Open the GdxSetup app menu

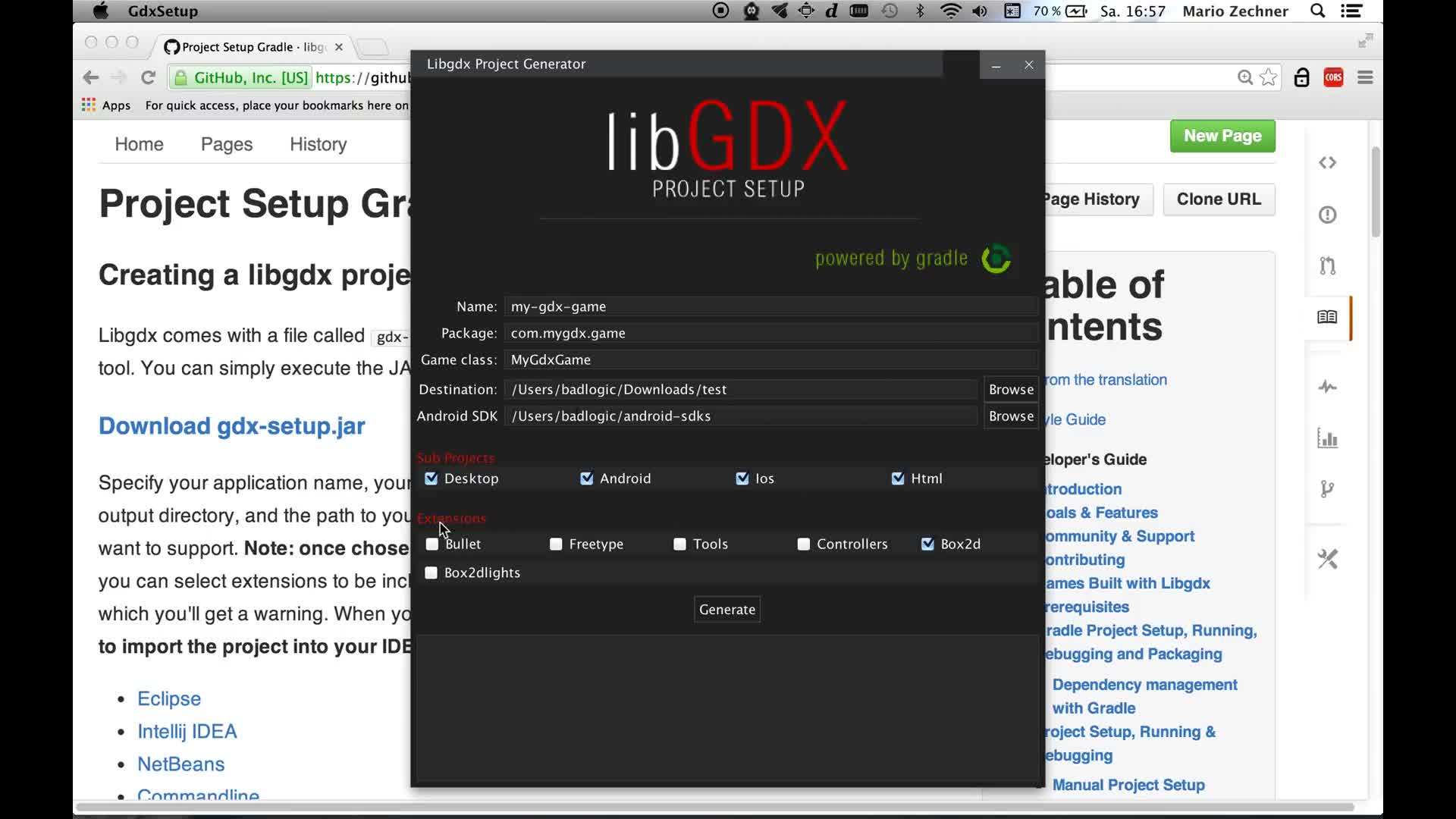(163, 11)
